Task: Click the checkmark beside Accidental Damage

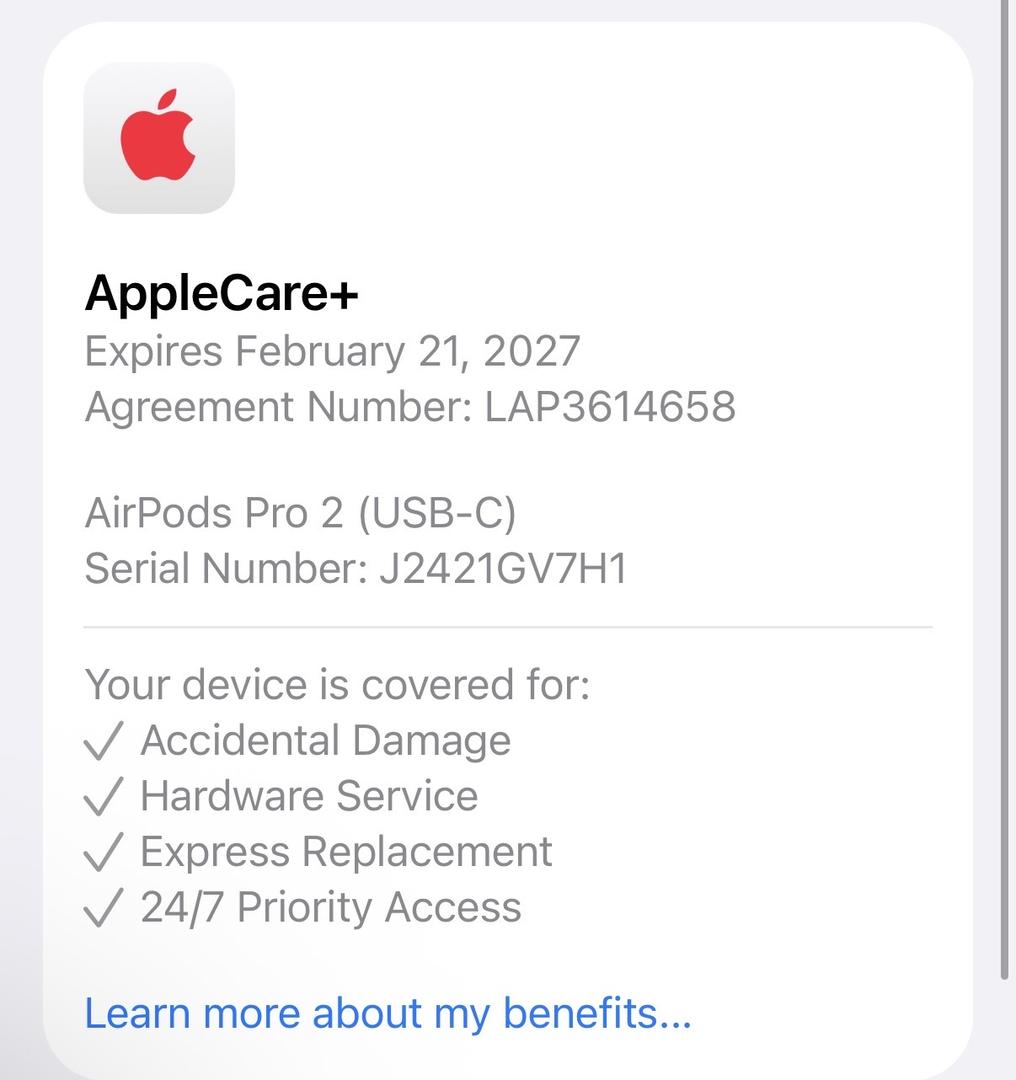Action: point(104,742)
